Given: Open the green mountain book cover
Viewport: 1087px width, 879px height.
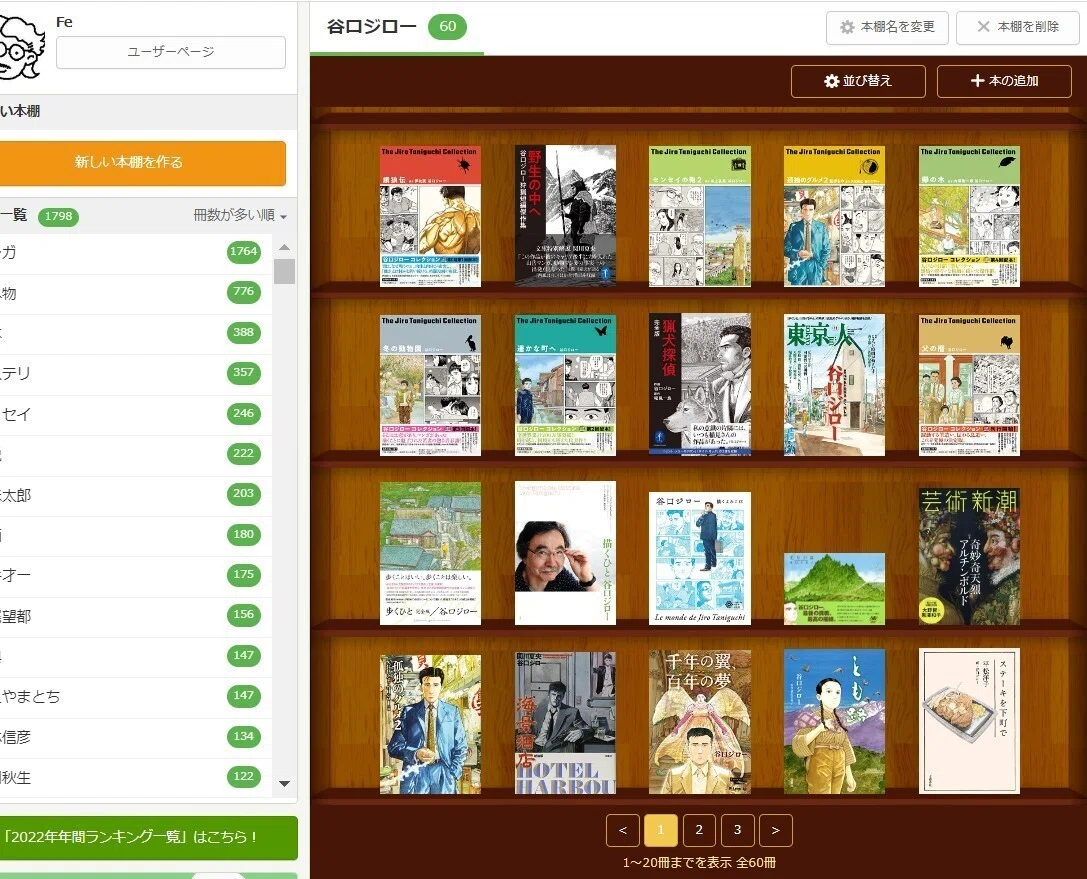Looking at the screenshot, I should pos(834,589).
